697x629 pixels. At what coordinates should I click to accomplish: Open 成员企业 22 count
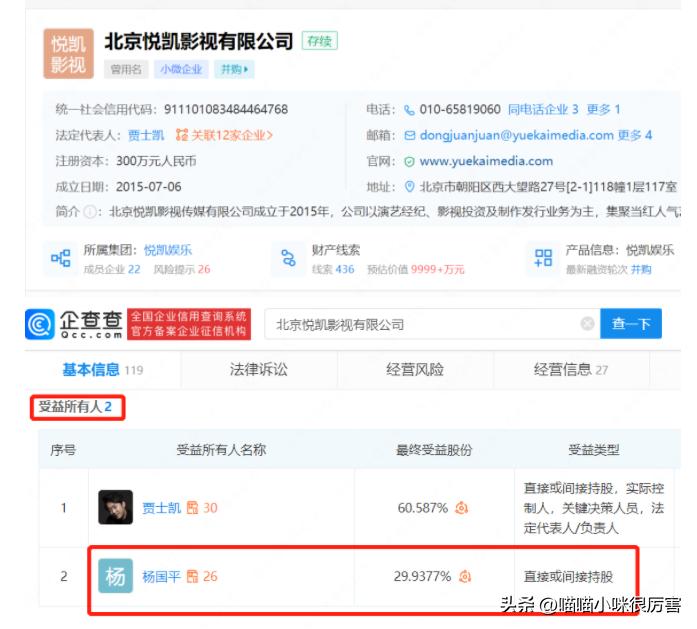[x=112, y=269]
